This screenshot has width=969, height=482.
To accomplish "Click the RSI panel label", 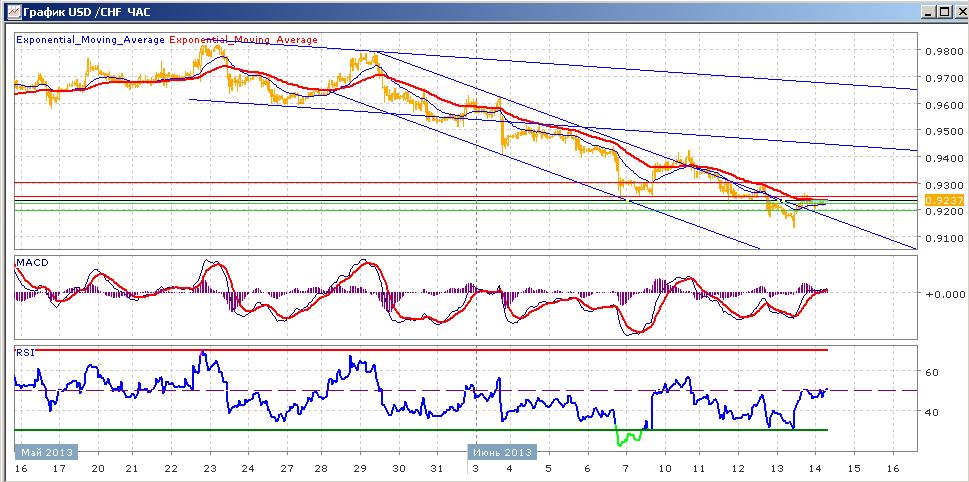I will [x=25, y=352].
